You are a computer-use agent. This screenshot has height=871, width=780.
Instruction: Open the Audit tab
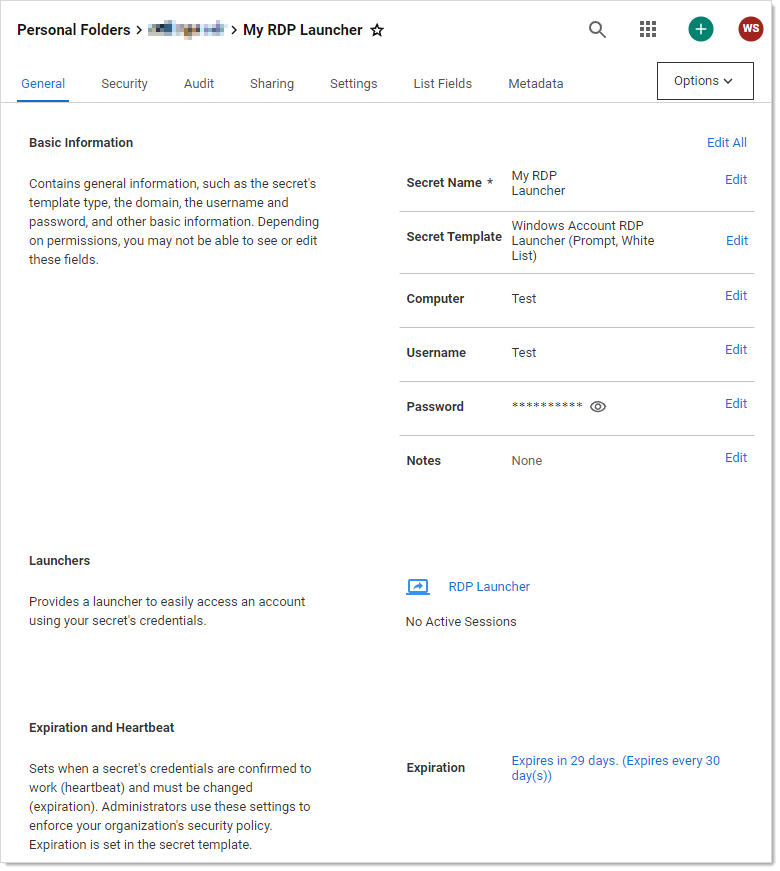coord(199,84)
